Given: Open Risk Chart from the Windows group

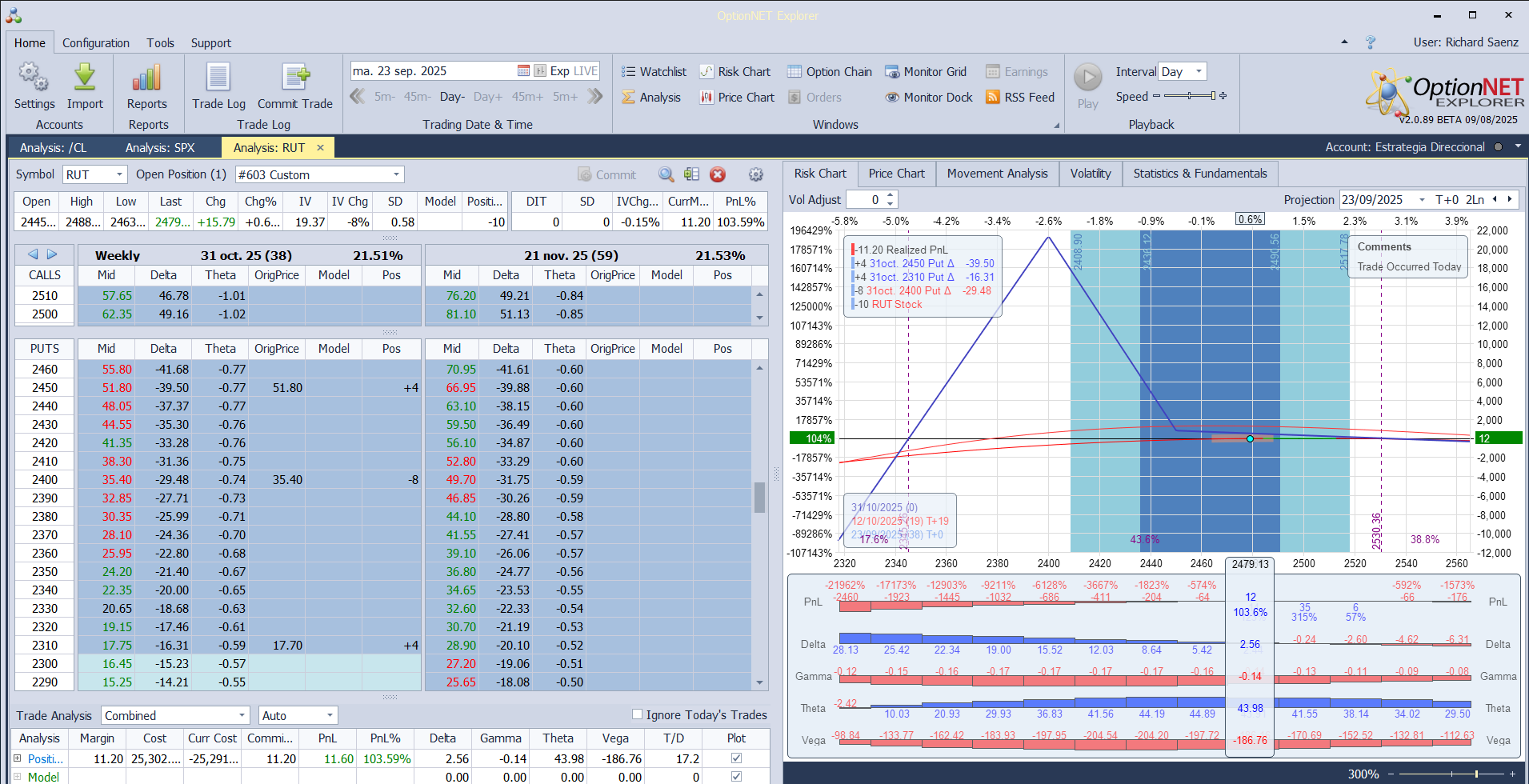Looking at the screenshot, I should (735, 72).
